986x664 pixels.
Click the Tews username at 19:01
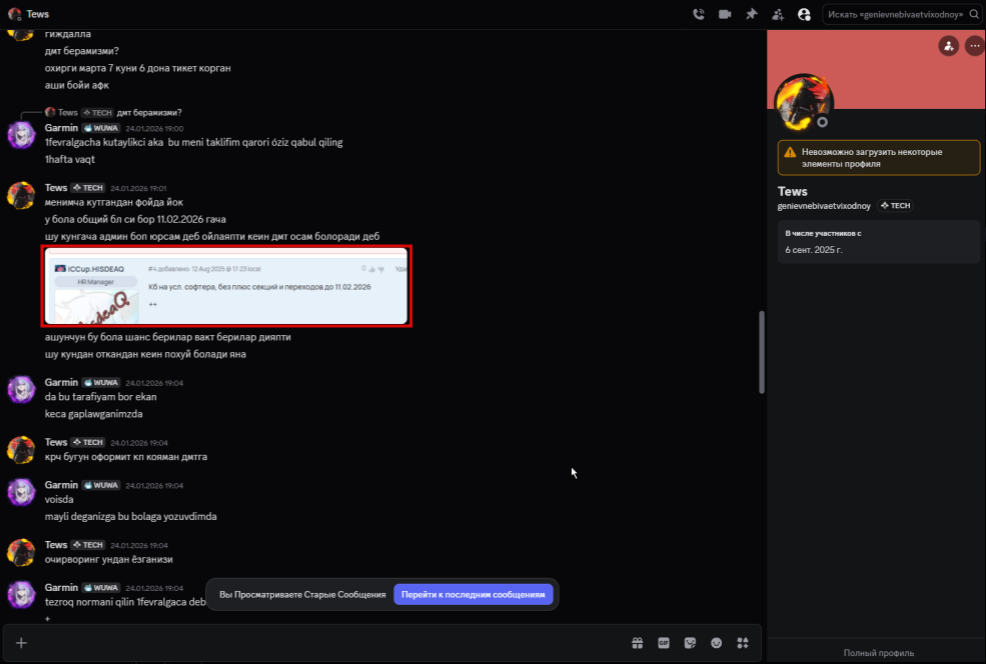56,187
